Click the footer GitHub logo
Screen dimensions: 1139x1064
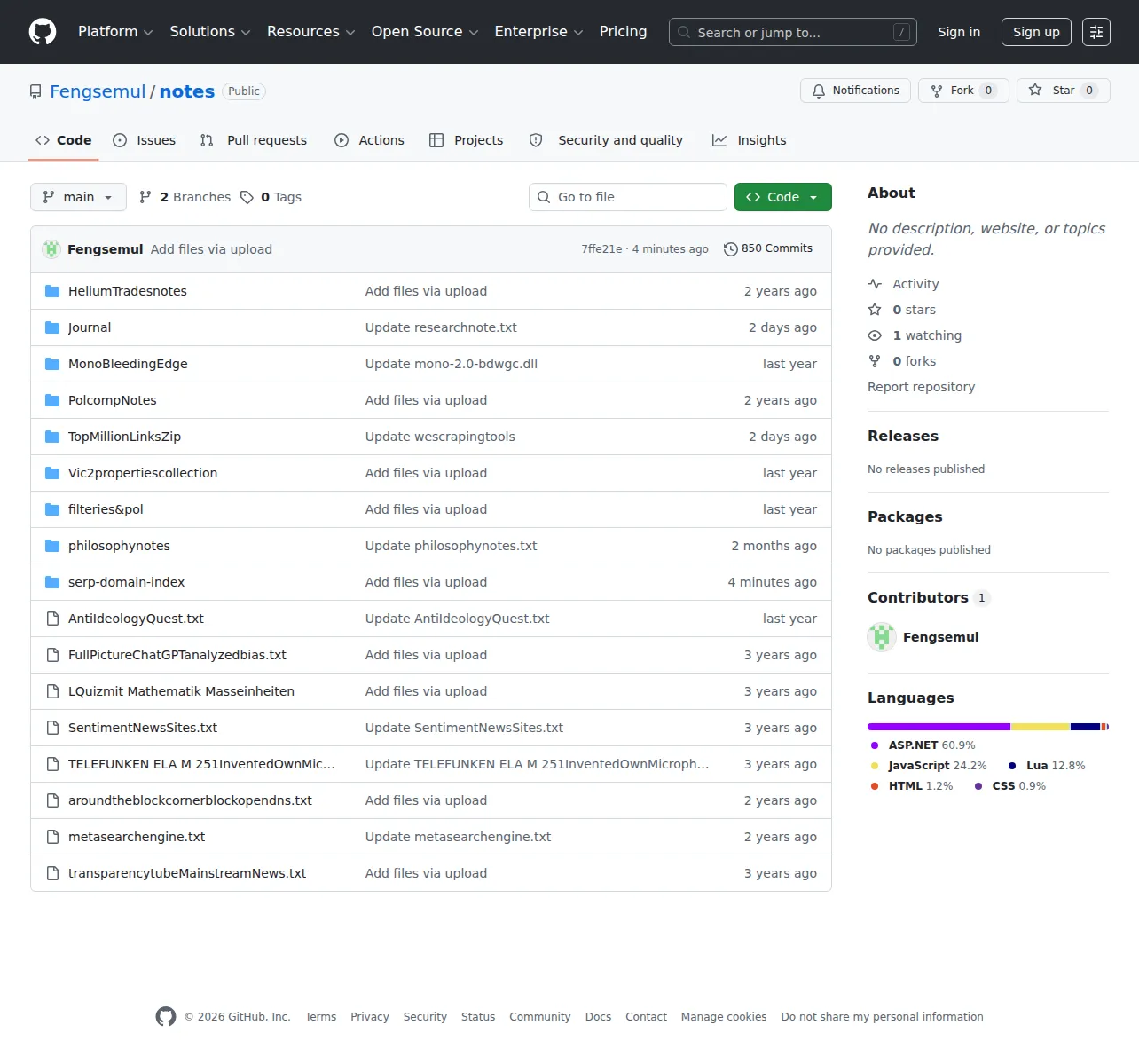pyautogui.click(x=166, y=1017)
